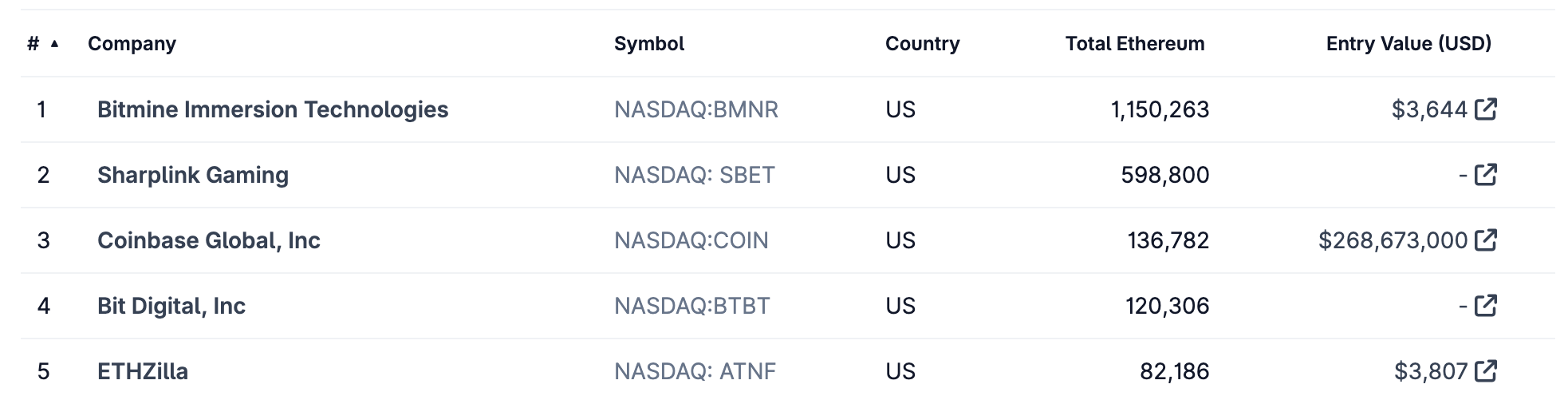Click external link icon next to $3,807

pyautogui.click(x=1486, y=370)
